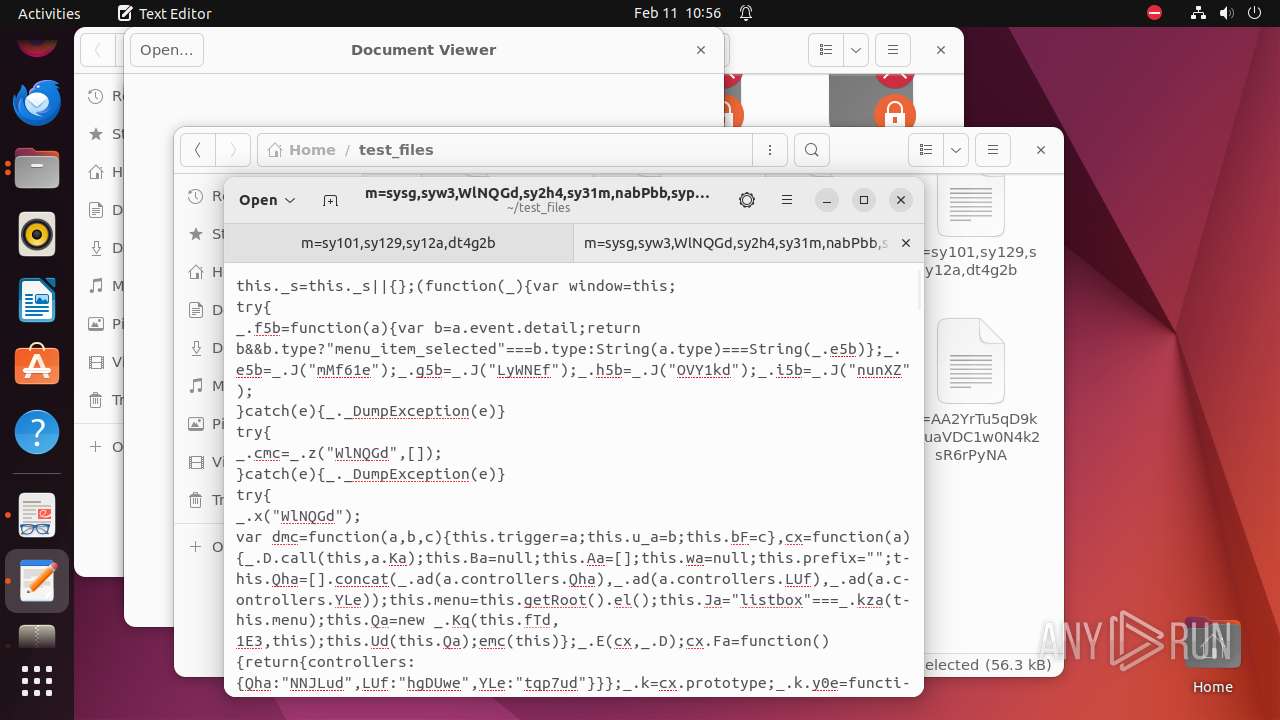Launch Rhythmbox from the dock

pyautogui.click(x=37, y=235)
